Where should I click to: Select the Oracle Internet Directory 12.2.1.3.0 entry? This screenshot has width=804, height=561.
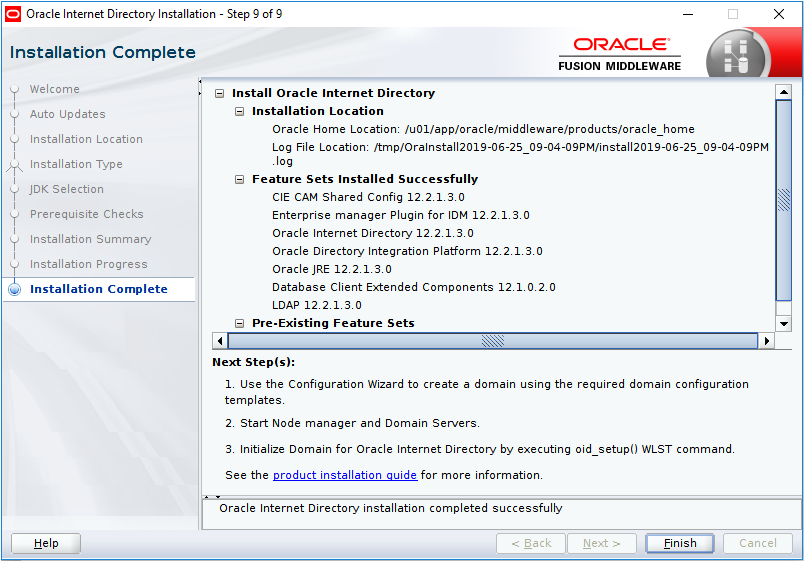point(372,233)
